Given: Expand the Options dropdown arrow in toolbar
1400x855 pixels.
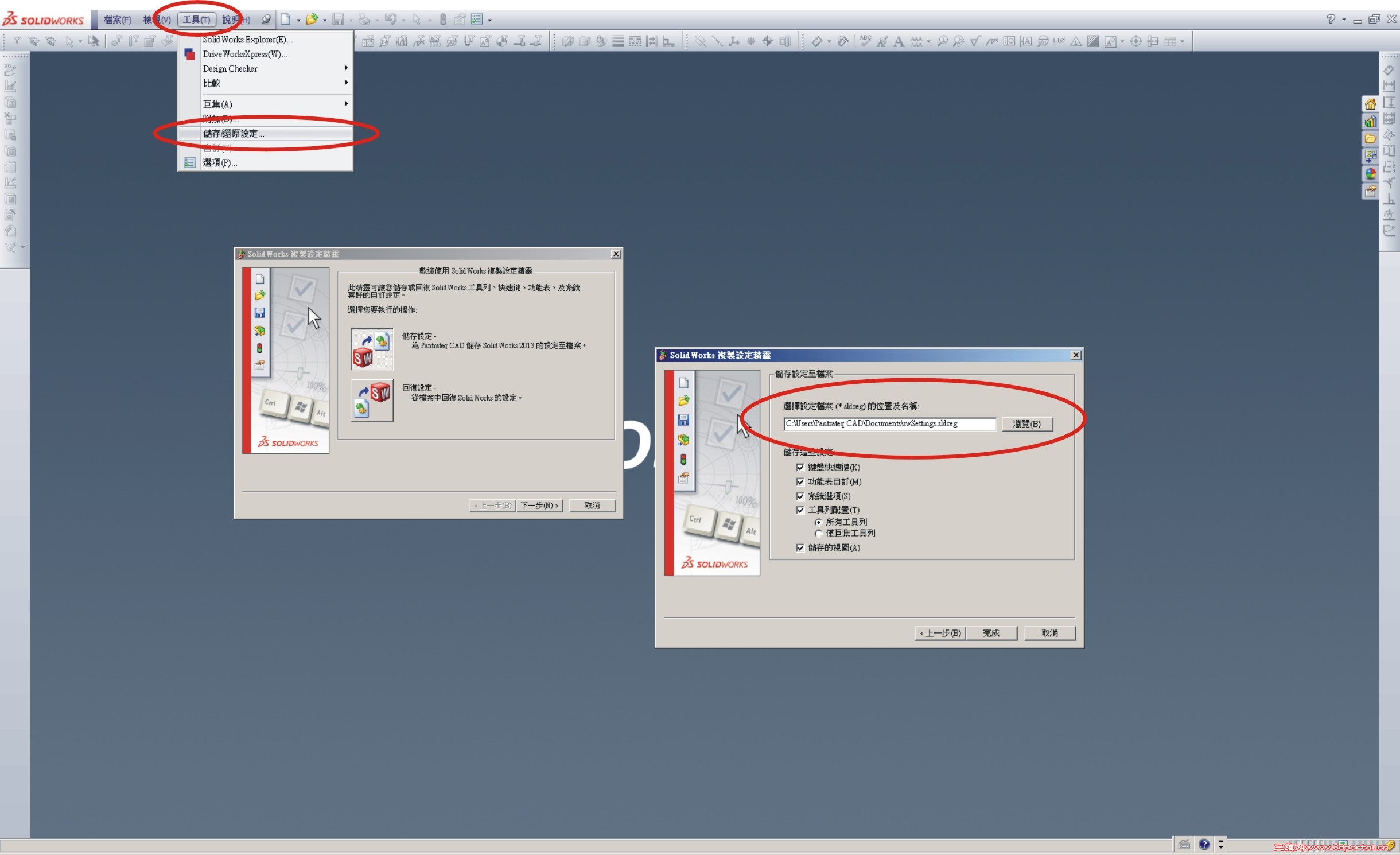Looking at the screenshot, I should pos(489,20).
